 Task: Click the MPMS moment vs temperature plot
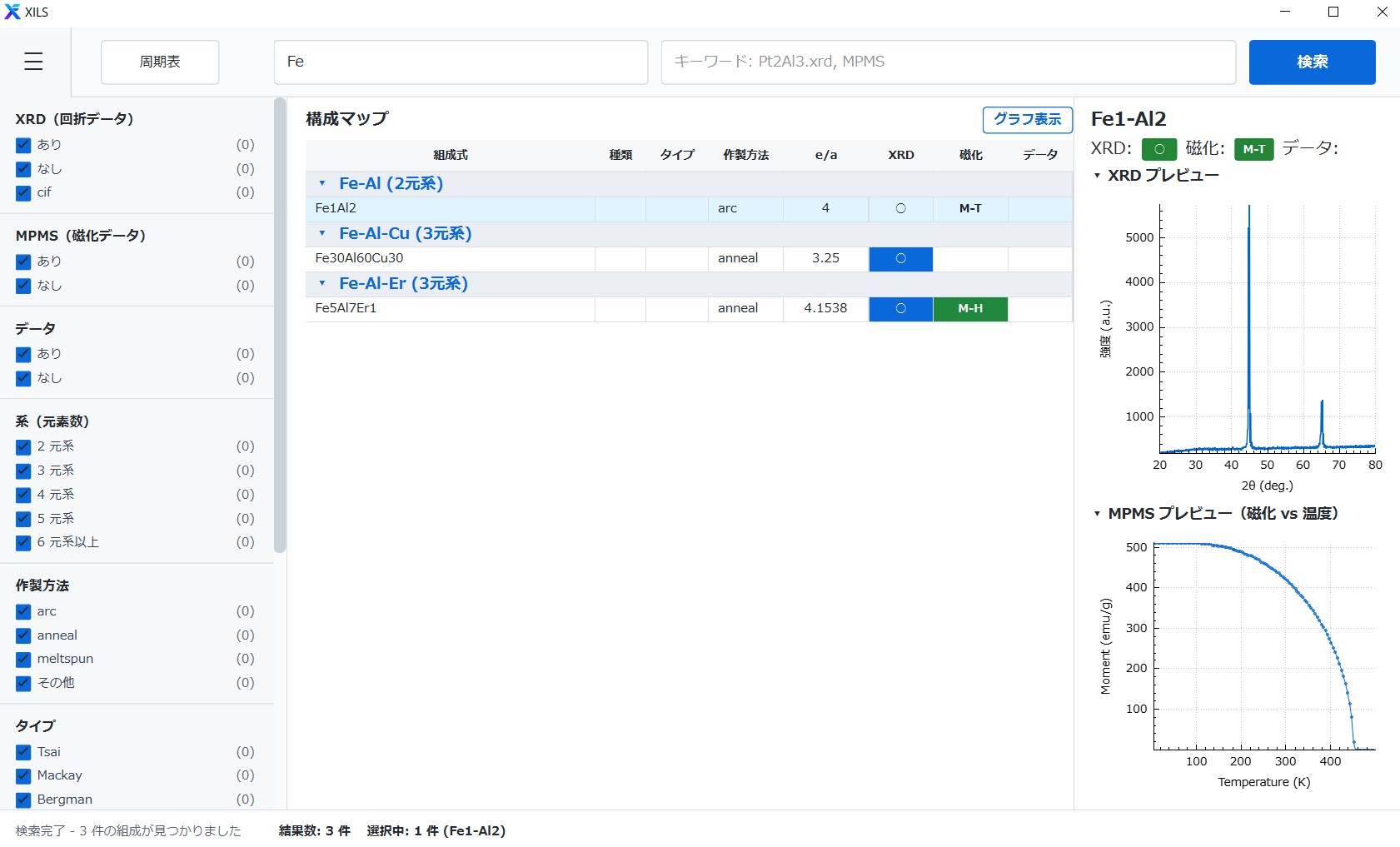1264,645
